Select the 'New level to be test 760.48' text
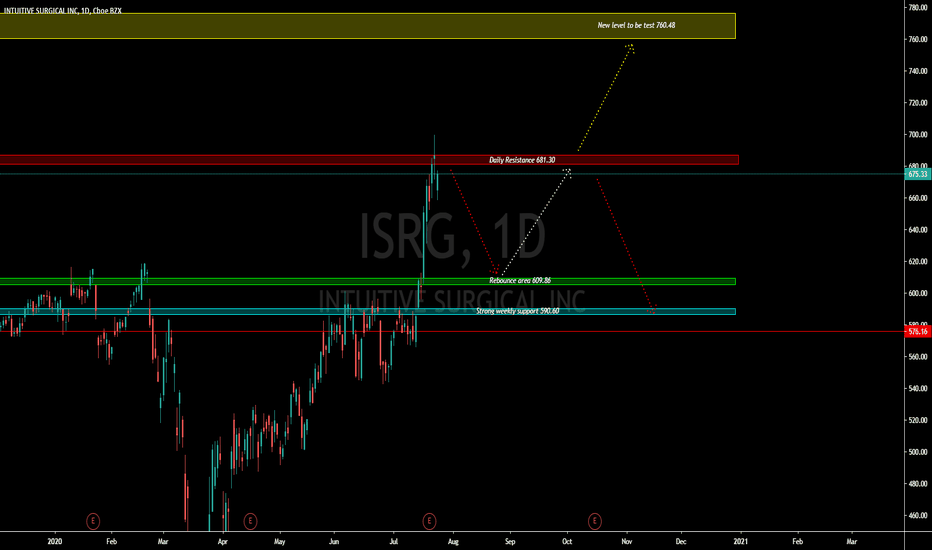The height and width of the screenshot is (550, 932). point(636,26)
